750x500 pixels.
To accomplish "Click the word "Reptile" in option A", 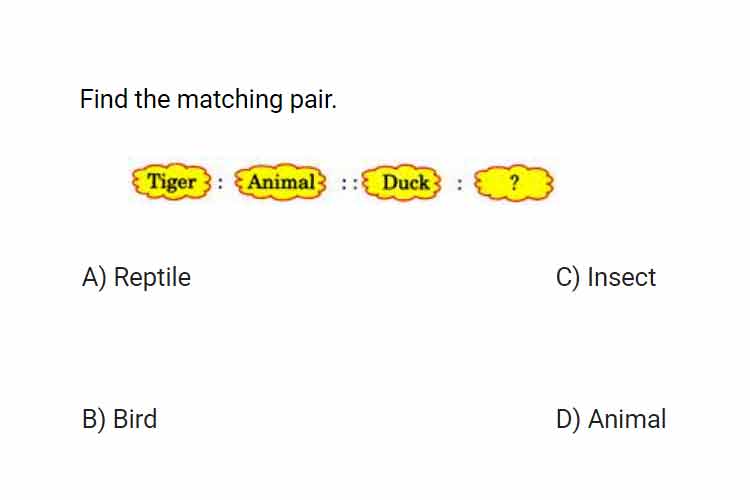I will click(153, 278).
